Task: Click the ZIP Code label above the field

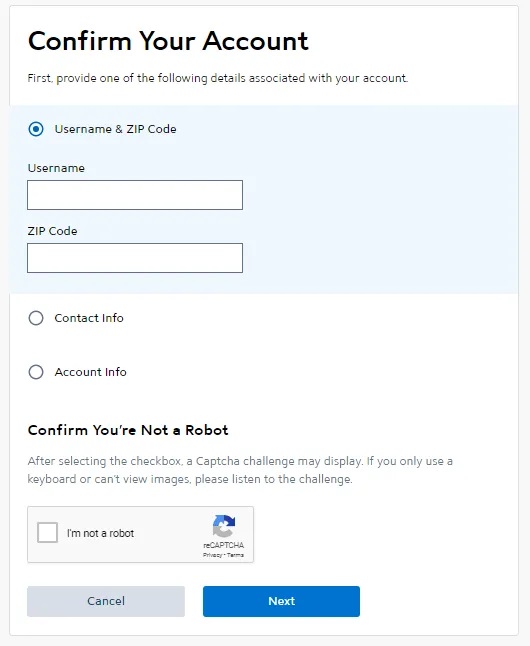Action: tap(52, 231)
